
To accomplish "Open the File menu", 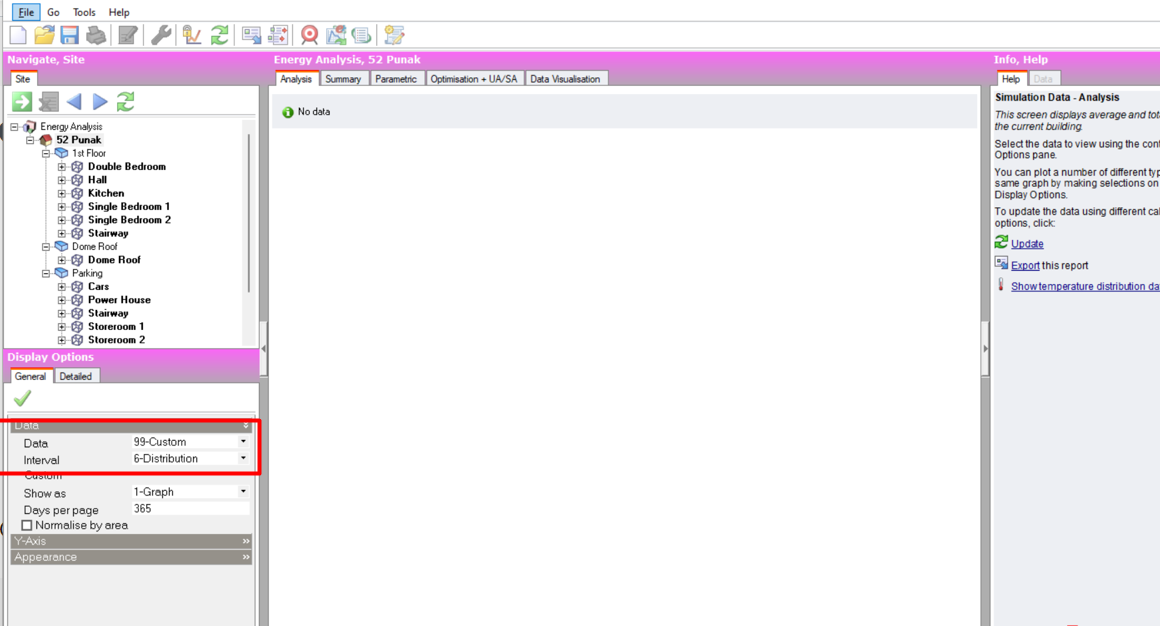I will 26,12.
